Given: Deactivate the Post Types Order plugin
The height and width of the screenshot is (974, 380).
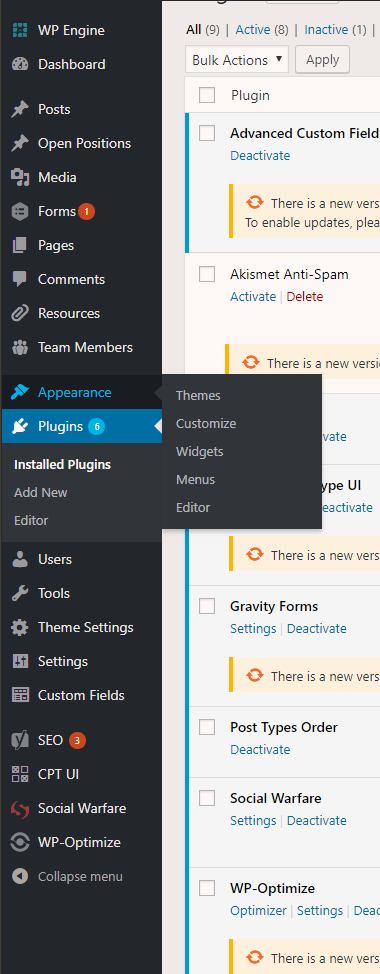Looking at the screenshot, I should (x=260, y=749).
